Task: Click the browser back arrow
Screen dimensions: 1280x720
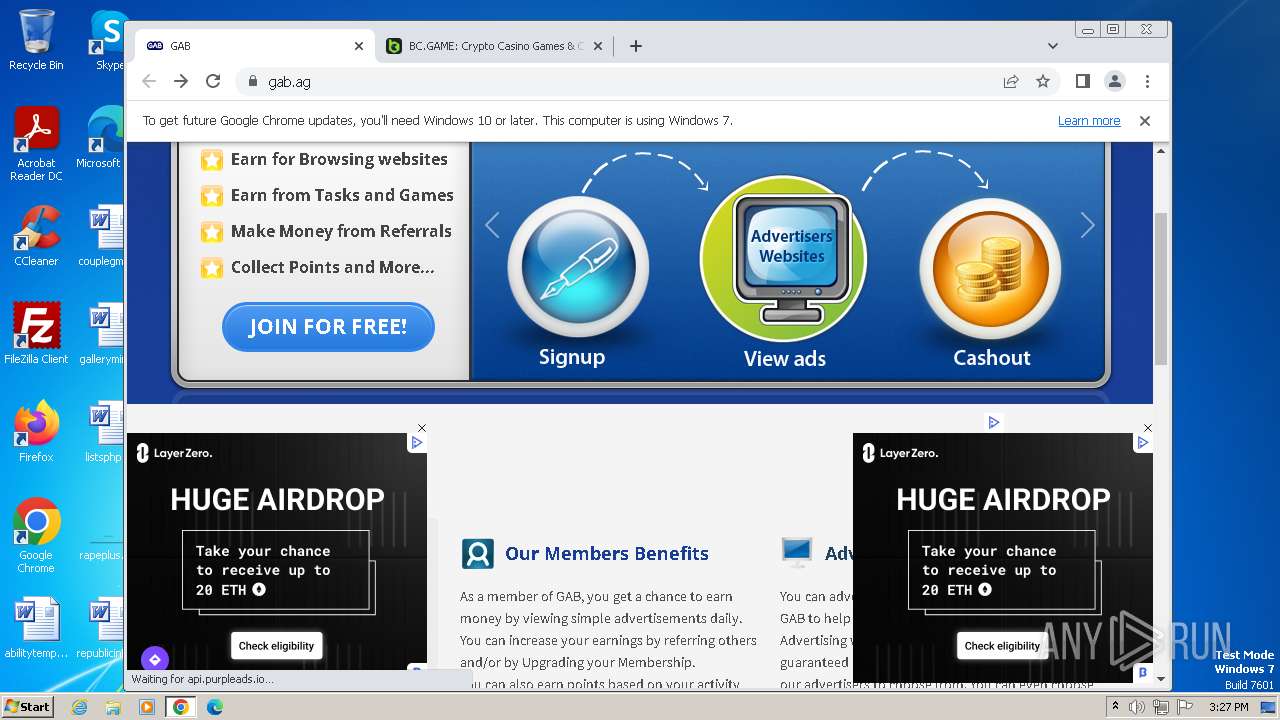Action: 149,81
